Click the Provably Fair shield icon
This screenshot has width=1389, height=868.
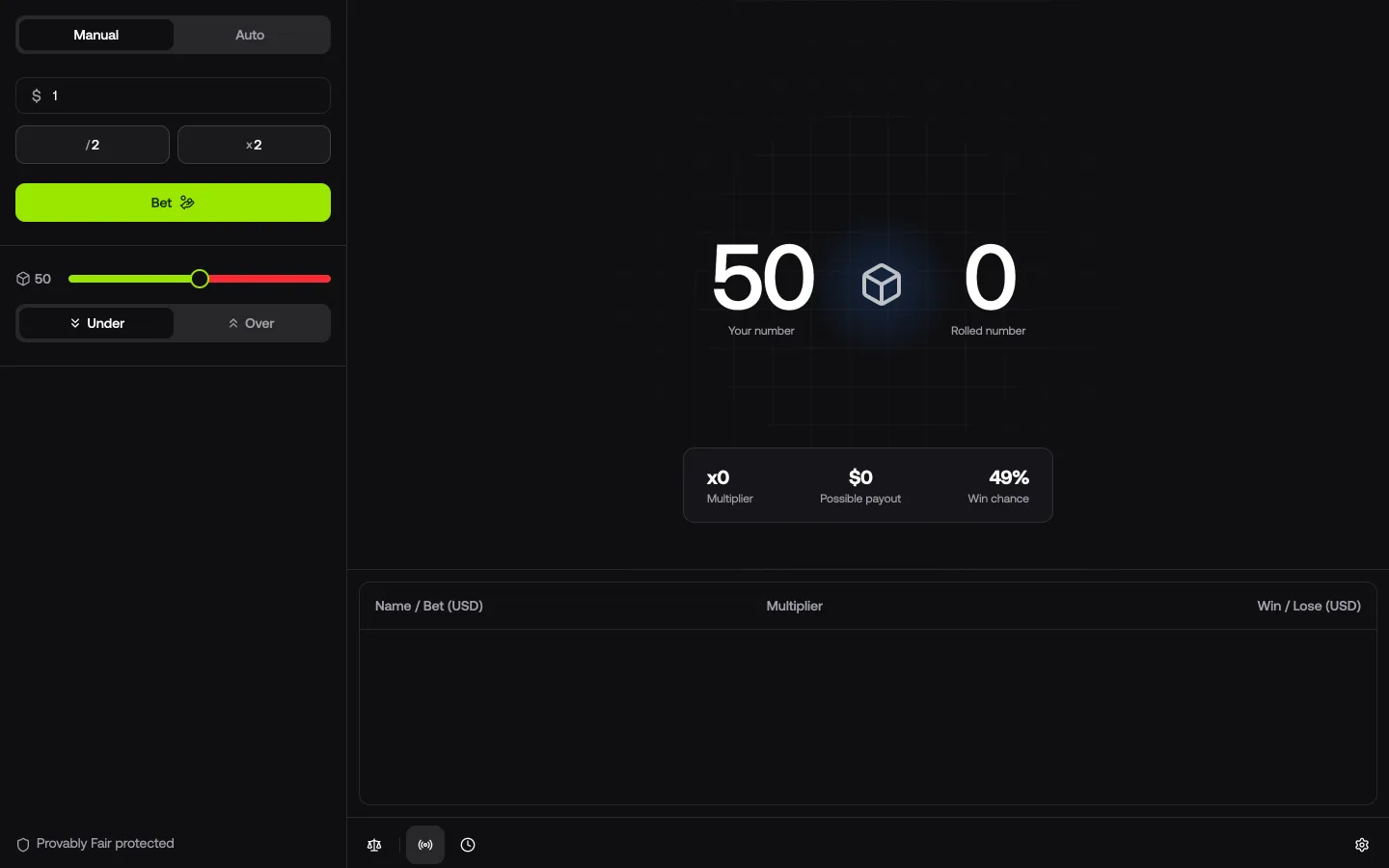tap(23, 845)
